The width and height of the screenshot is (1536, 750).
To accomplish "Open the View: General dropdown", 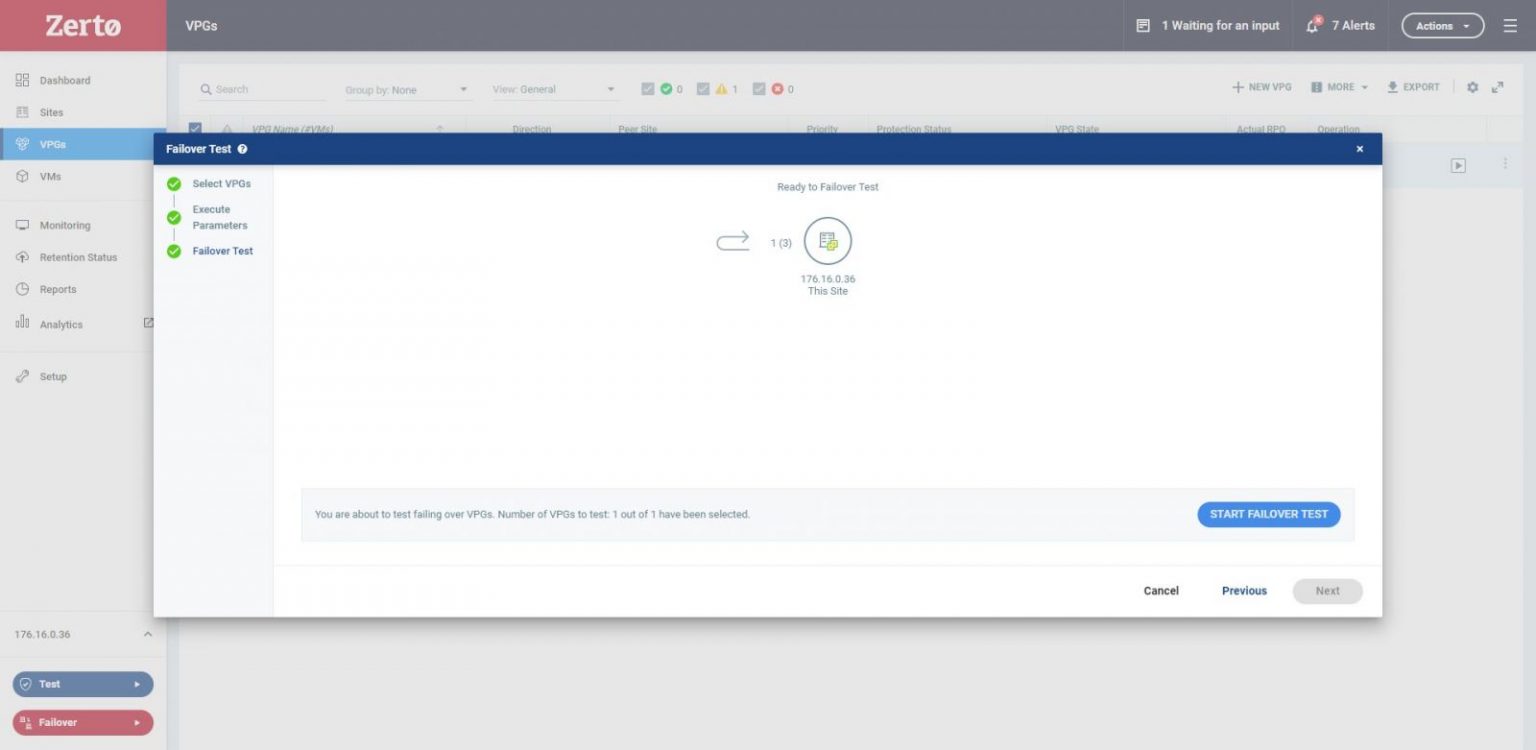I will (x=555, y=89).
